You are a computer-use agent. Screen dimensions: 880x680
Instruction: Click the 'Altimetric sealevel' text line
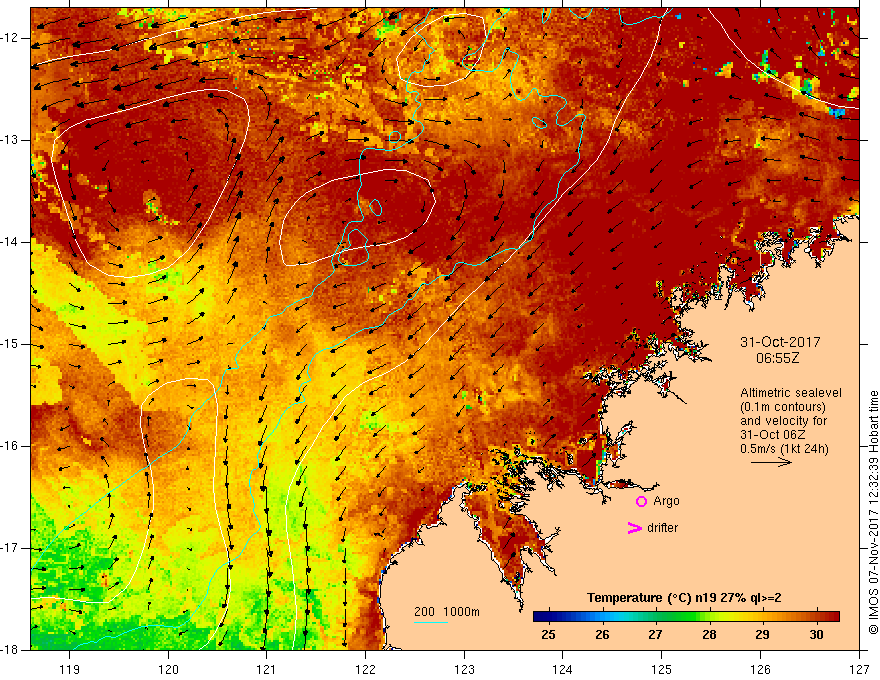tap(791, 393)
